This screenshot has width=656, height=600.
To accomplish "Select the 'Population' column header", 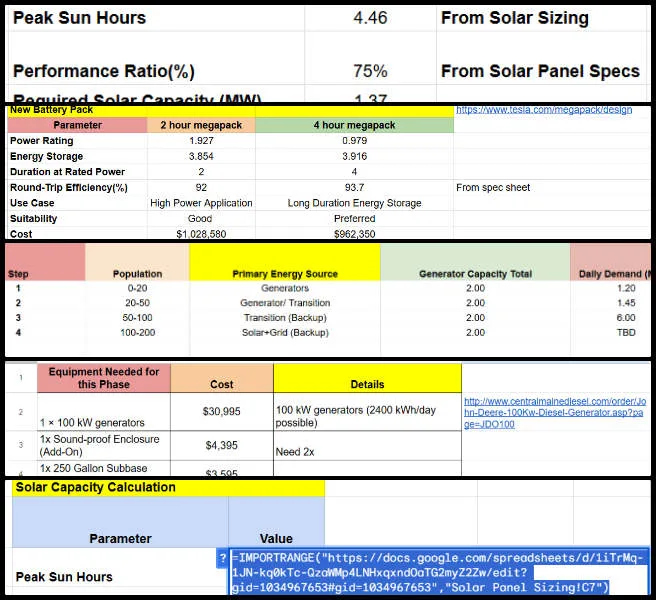I will click(x=137, y=262).
